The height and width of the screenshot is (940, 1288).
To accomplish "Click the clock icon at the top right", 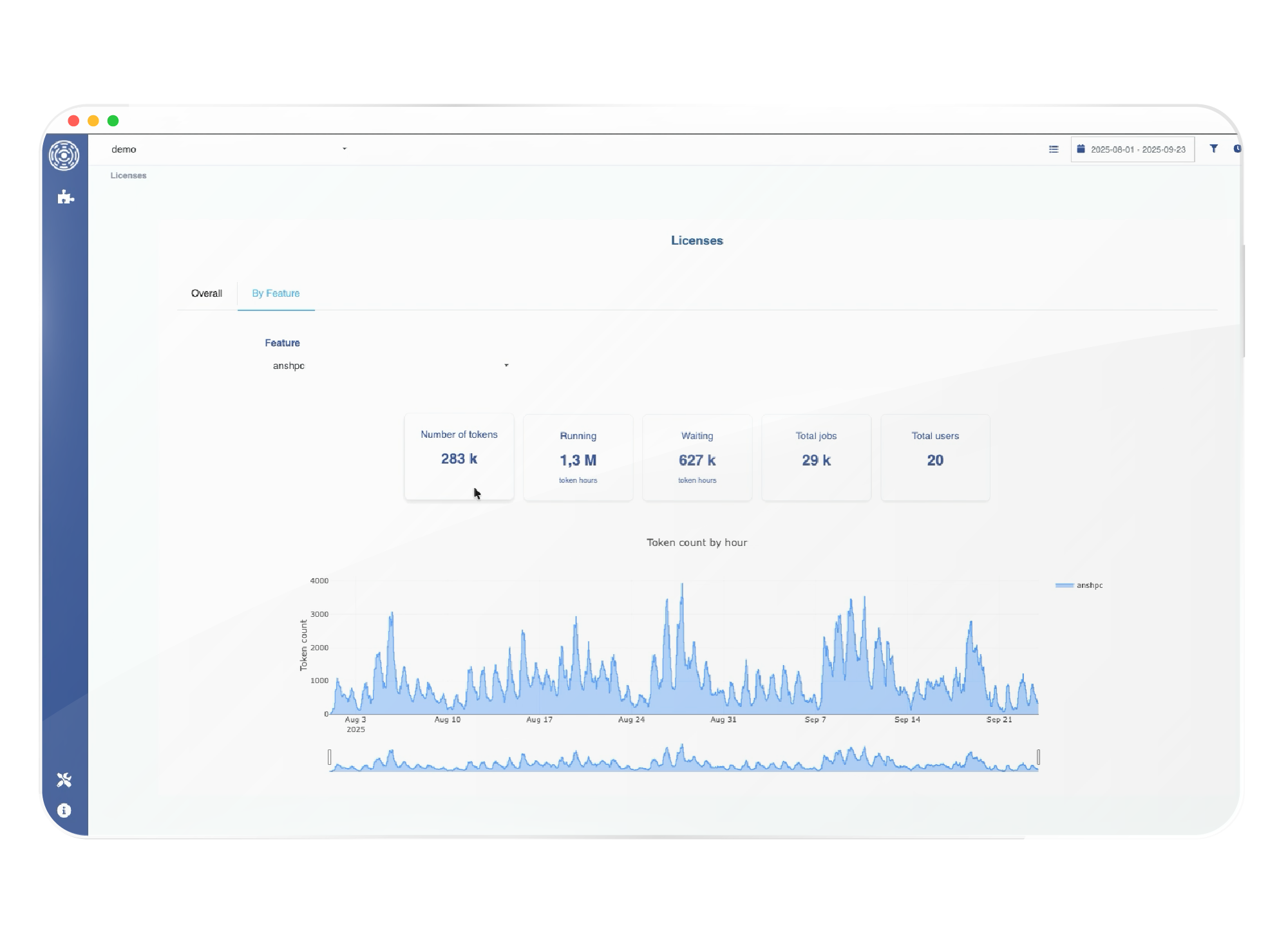I will click(1236, 149).
